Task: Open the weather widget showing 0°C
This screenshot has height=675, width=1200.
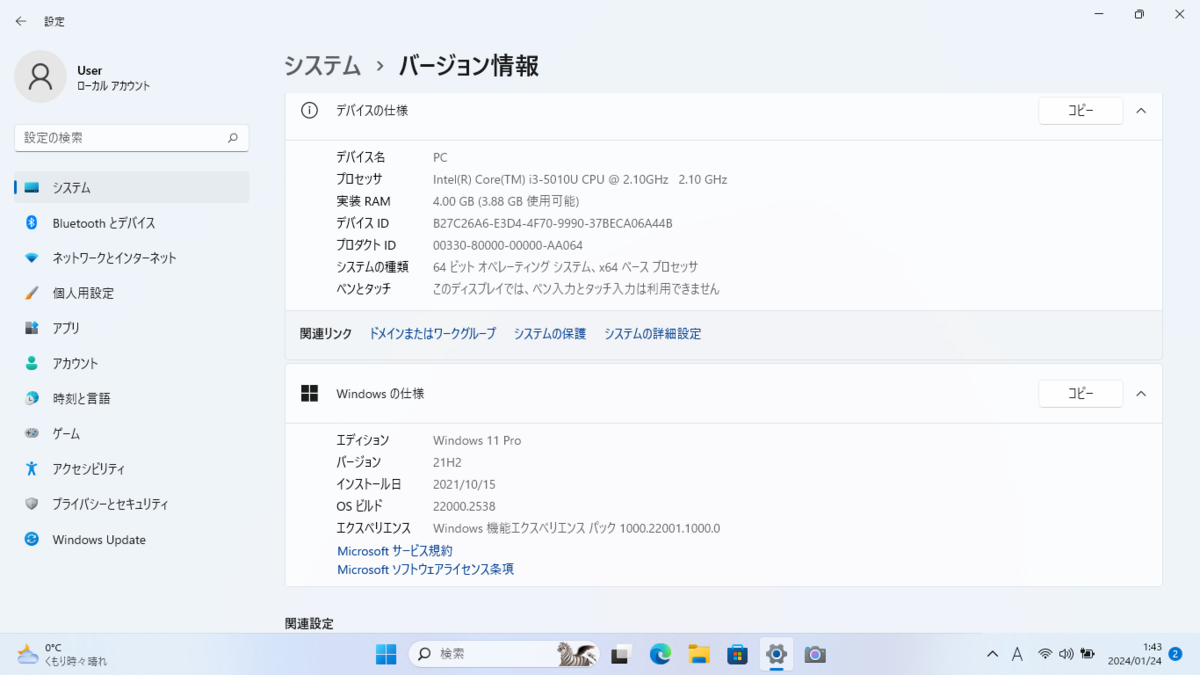Action: (x=62, y=654)
